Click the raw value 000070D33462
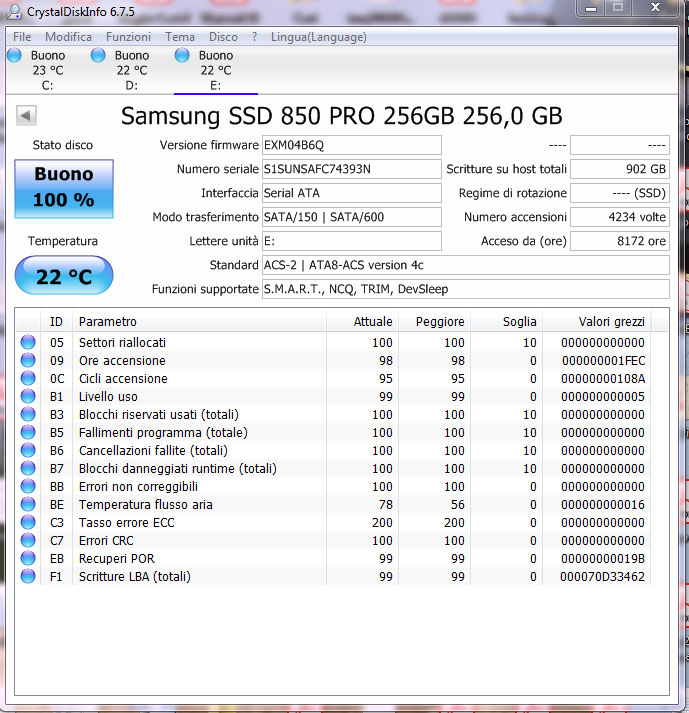The height and width of the screenshot is (713, 689). tap(603, 577)
